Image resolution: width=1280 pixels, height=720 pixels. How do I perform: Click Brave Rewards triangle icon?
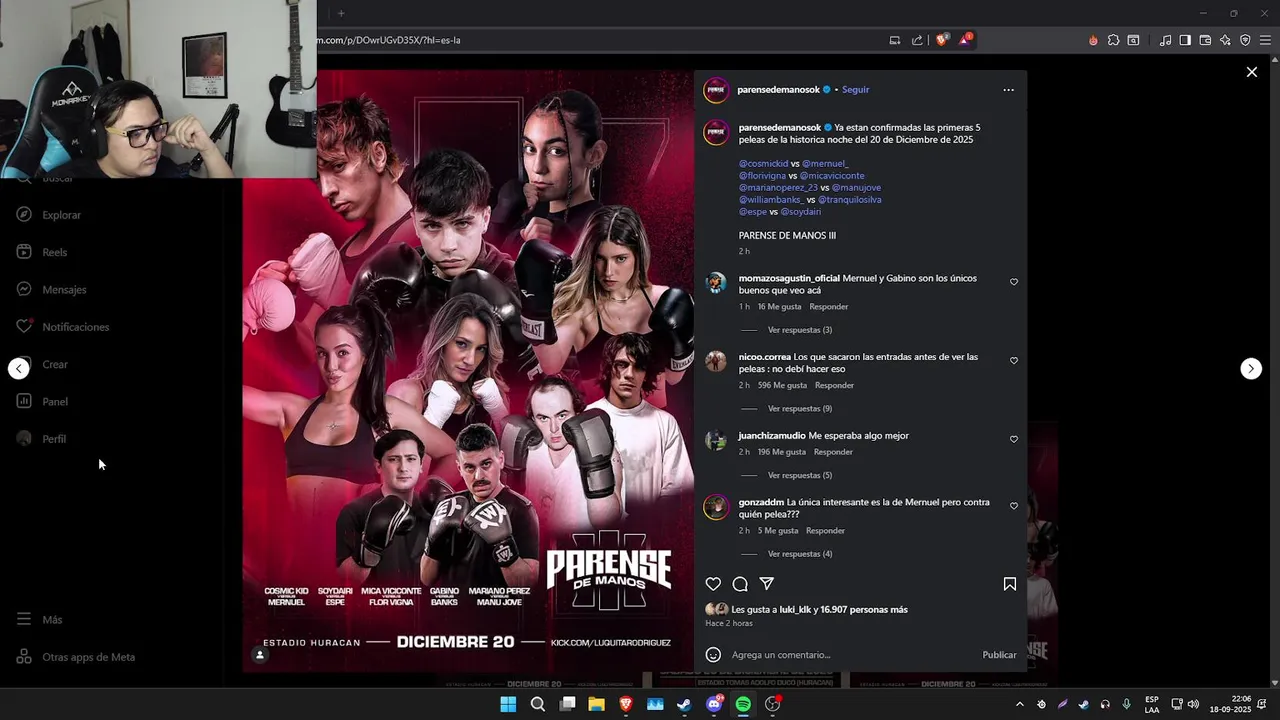pyautogui.click(x=965, y=40)
